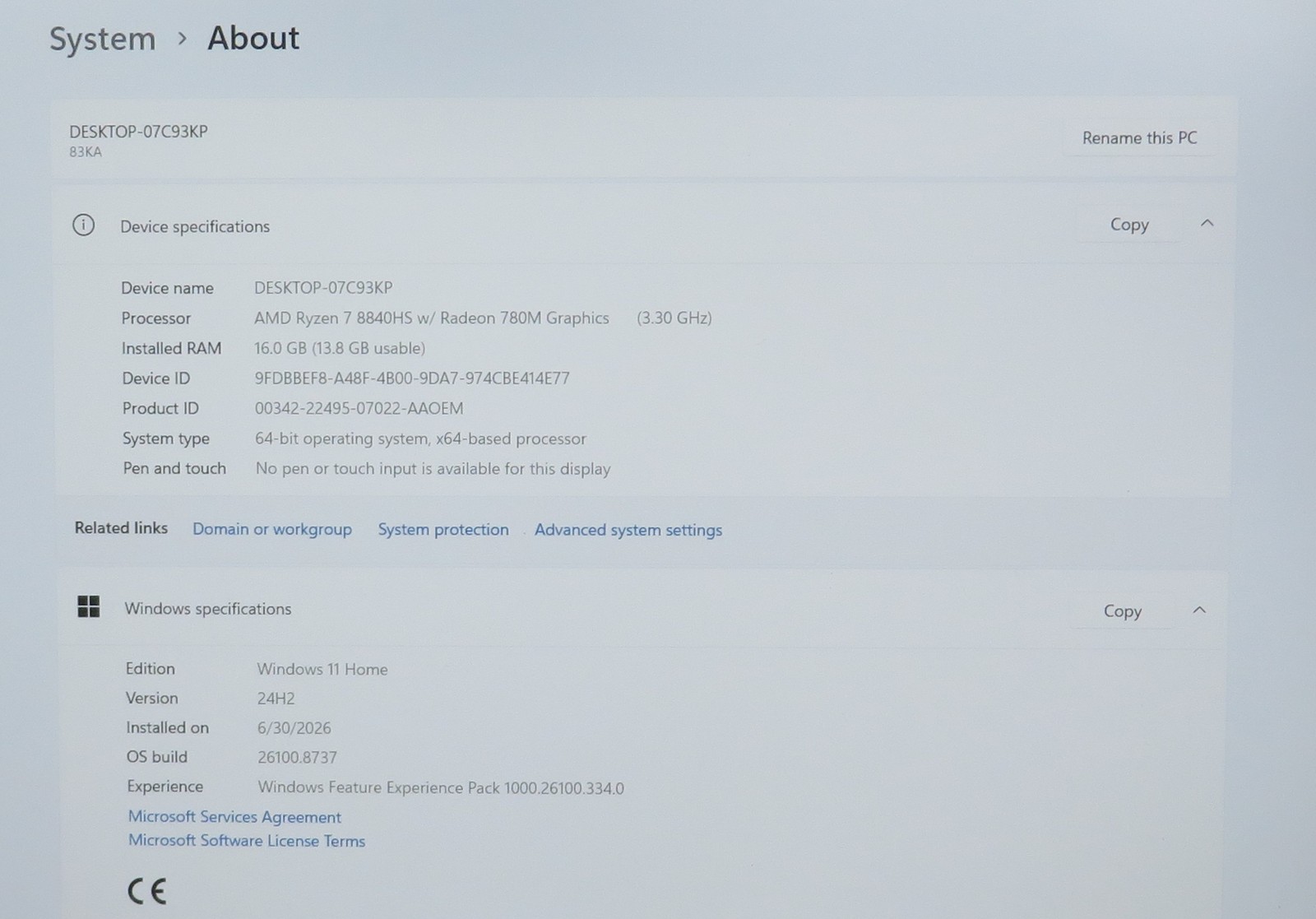Select the 16.0 GB installed RAM value
Viewport: 1316px width, 919px height.
pyautogui.click(x=340, y=348)
